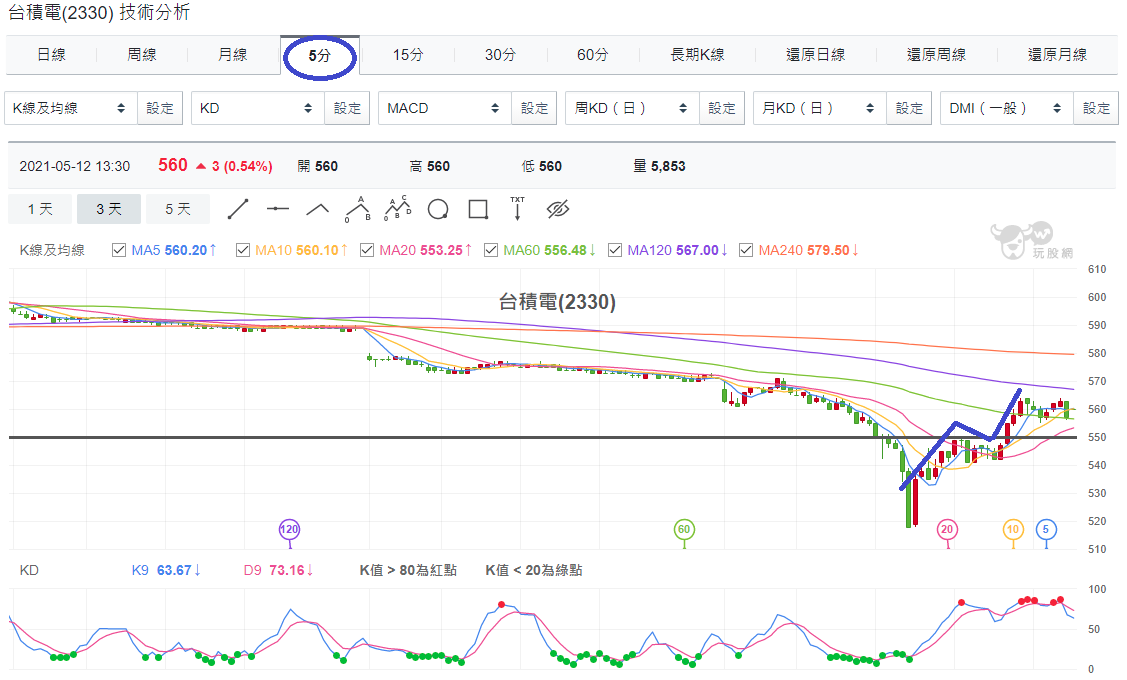
Task: Click the K9 63.67 value label
Action: coord(166,571)
